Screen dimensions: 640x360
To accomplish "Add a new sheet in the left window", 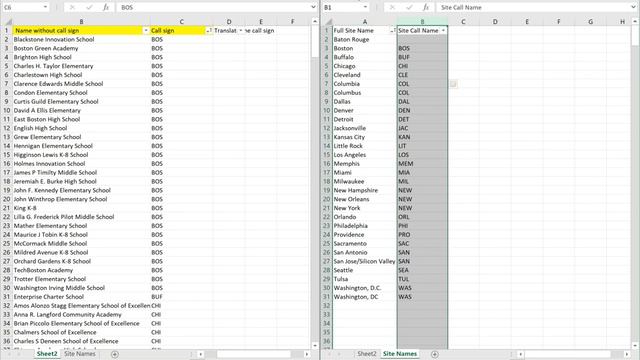I will coord(115,354).
